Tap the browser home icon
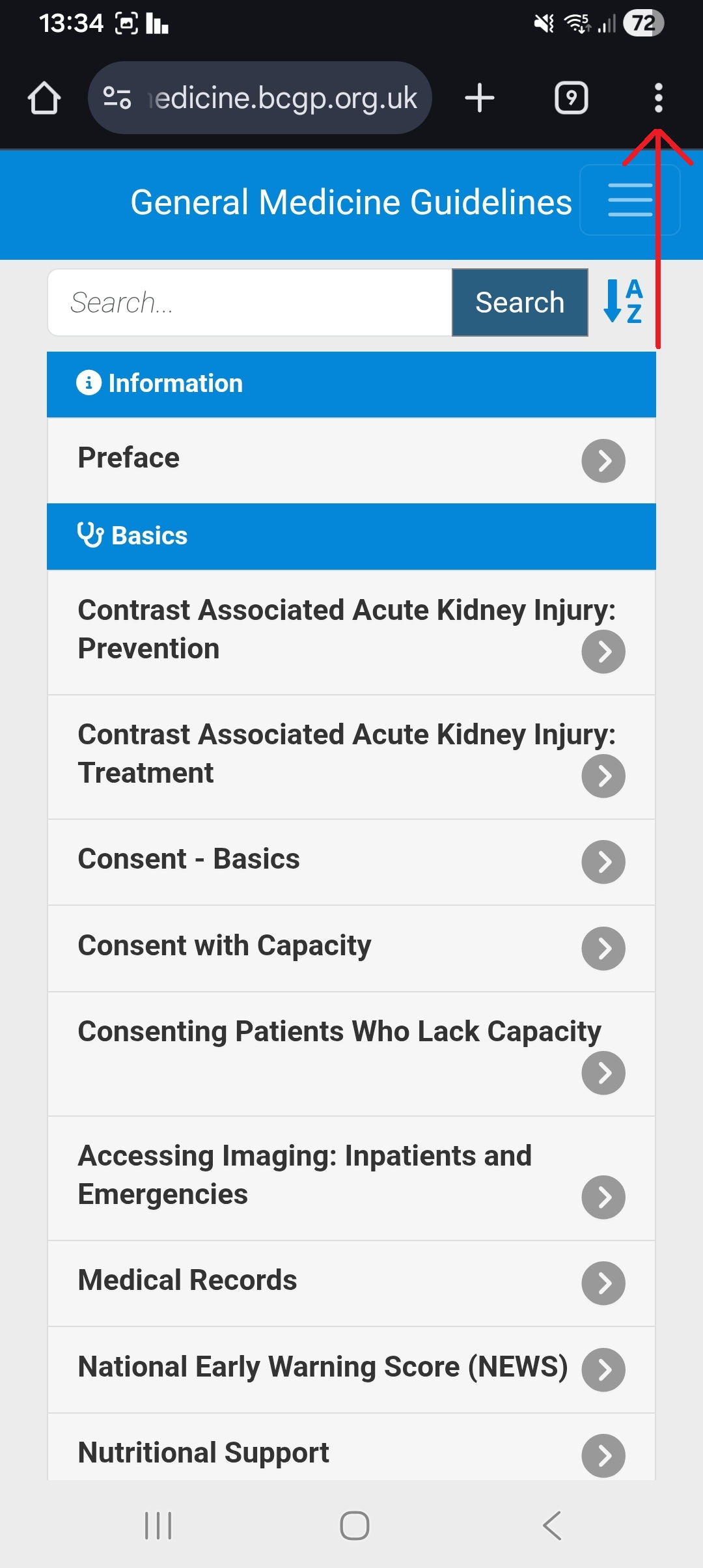The width and height of the screenshot is (703, 1568). point(44,98)
